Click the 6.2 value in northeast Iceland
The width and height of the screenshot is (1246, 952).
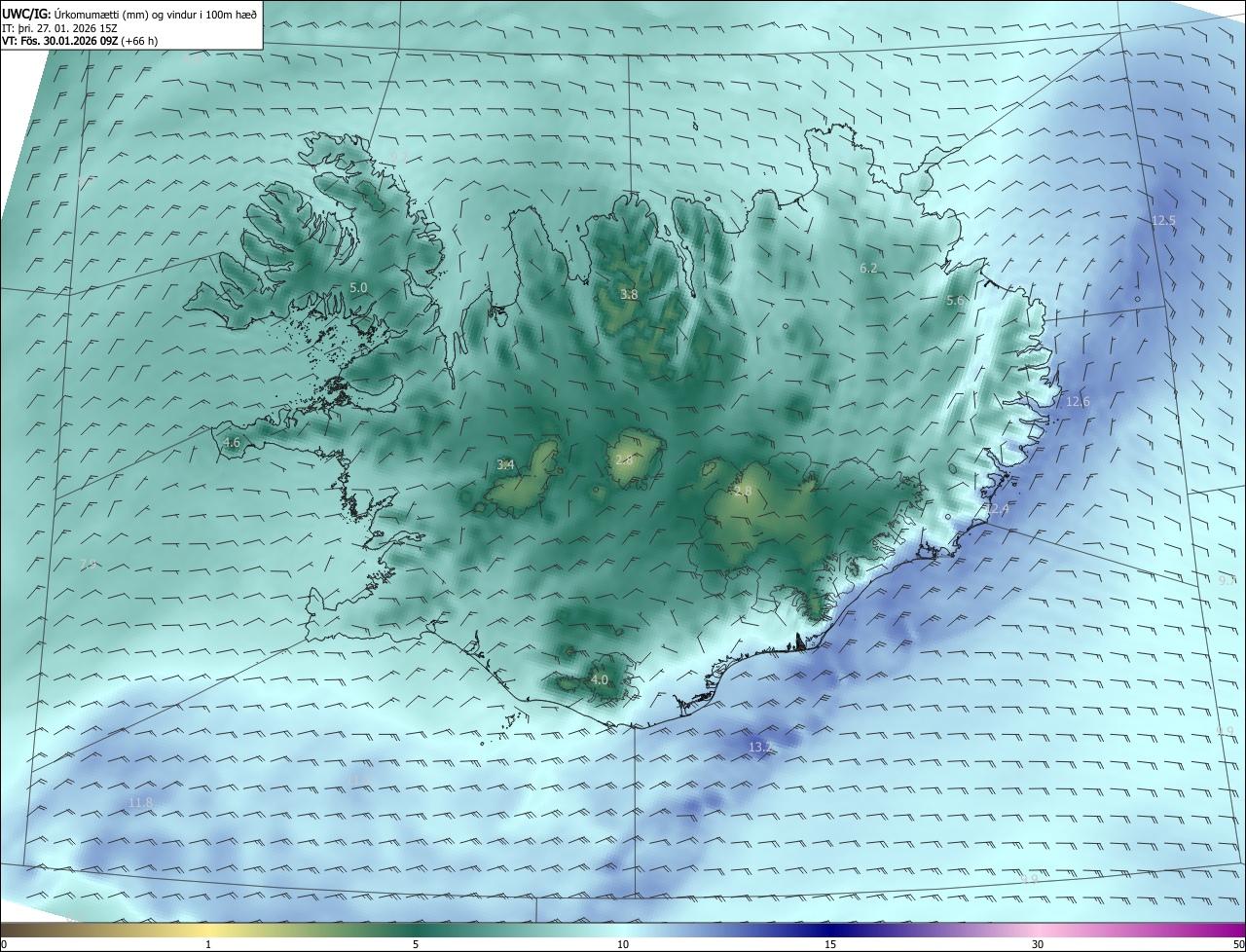[868, 268]
